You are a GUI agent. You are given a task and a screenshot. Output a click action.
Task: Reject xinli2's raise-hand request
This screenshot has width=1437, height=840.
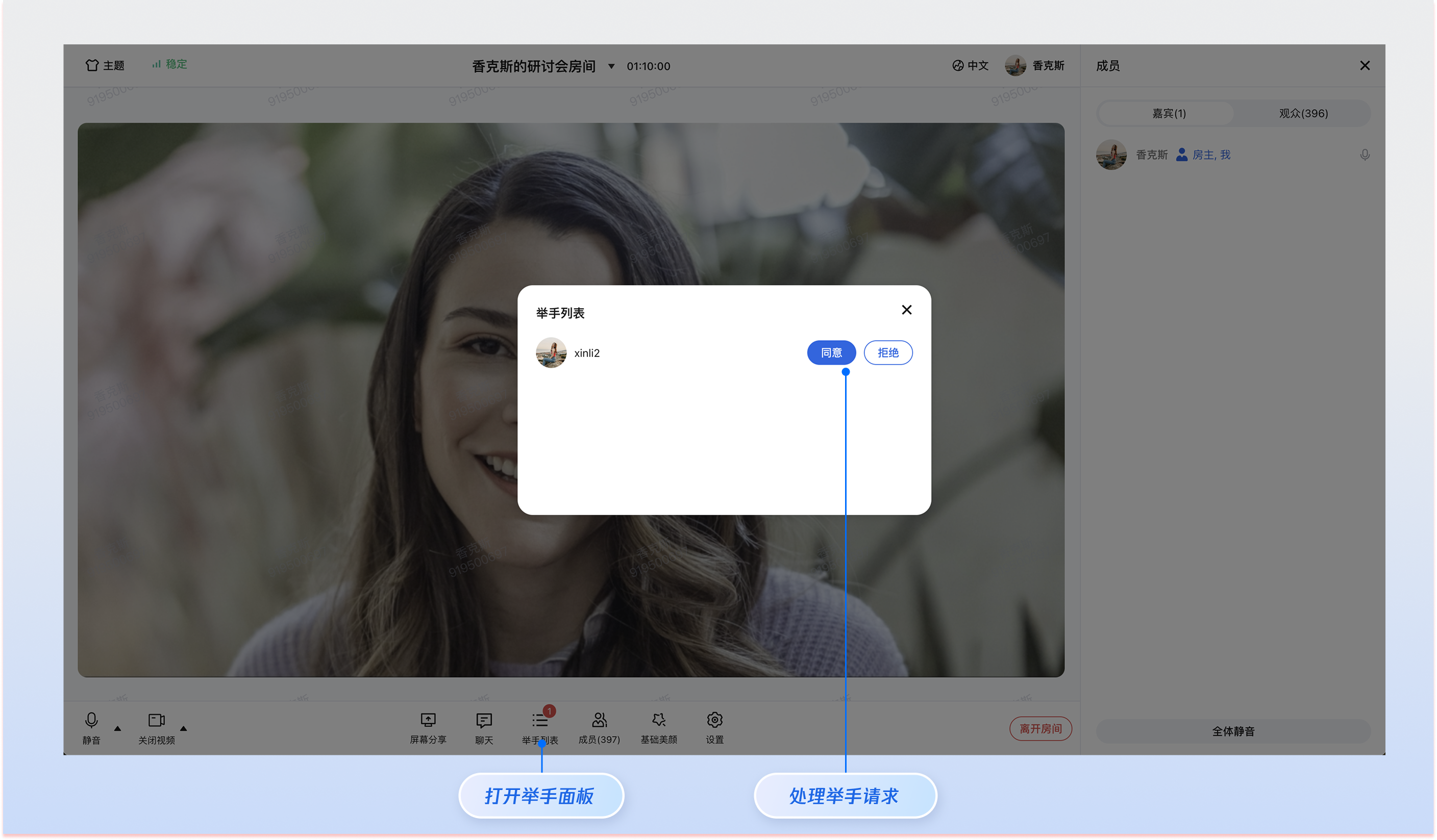[888, 353]
